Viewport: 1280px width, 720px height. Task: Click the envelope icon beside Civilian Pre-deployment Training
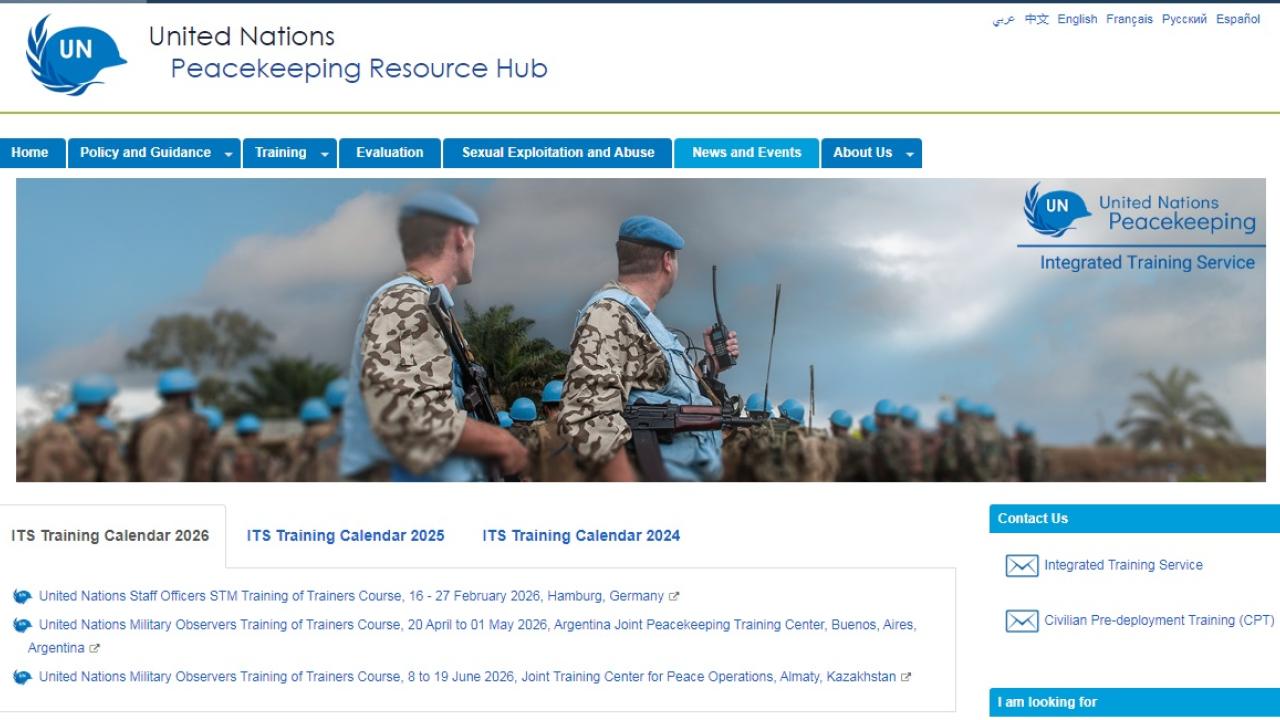[x=1021, y=621]
